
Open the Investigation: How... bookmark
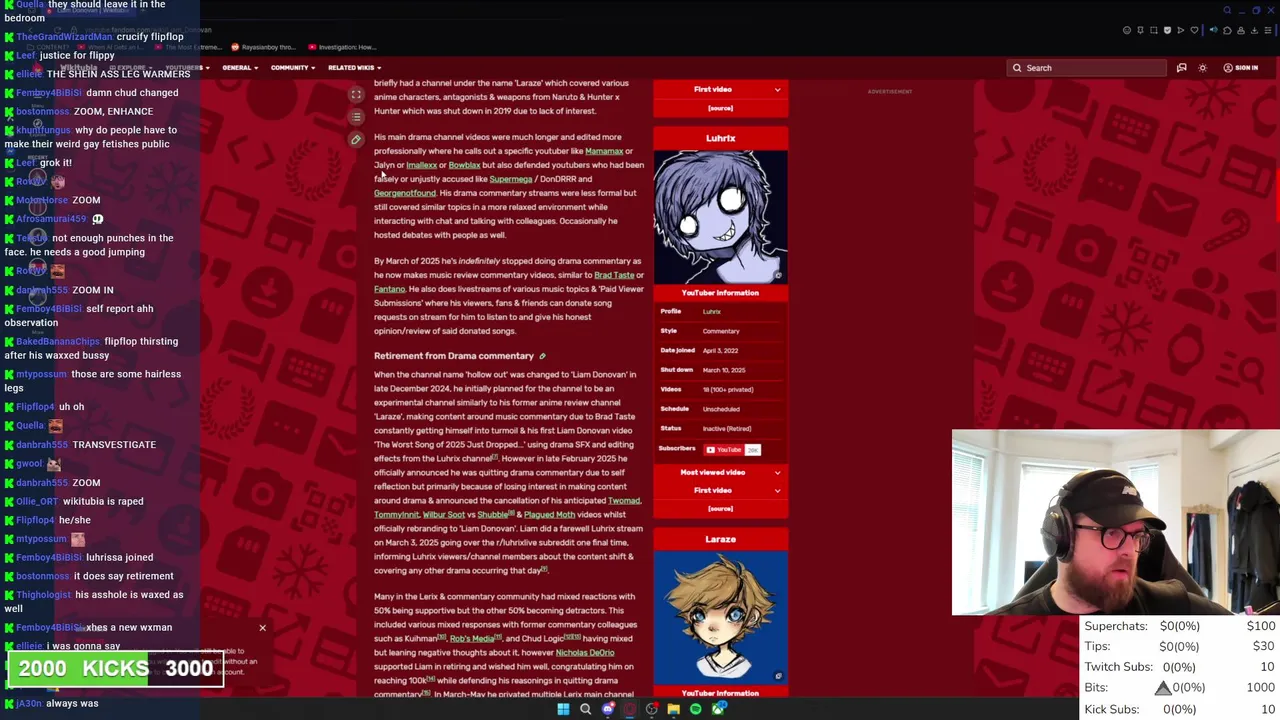point(342,47)
